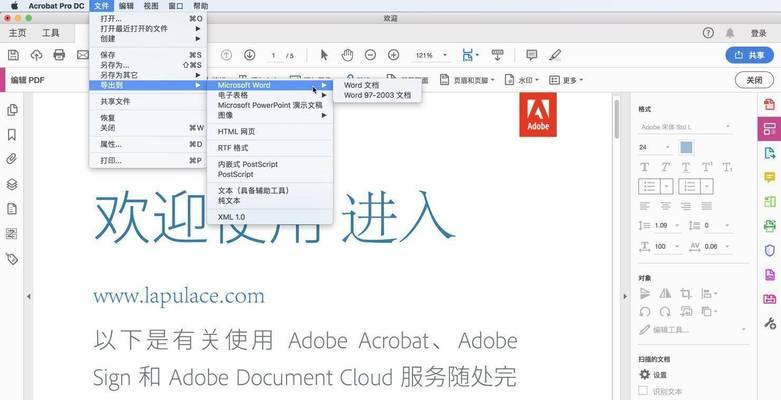Add a comment with speech bubble icon
Screen dimensions: 781x400
tap(532, 55)
